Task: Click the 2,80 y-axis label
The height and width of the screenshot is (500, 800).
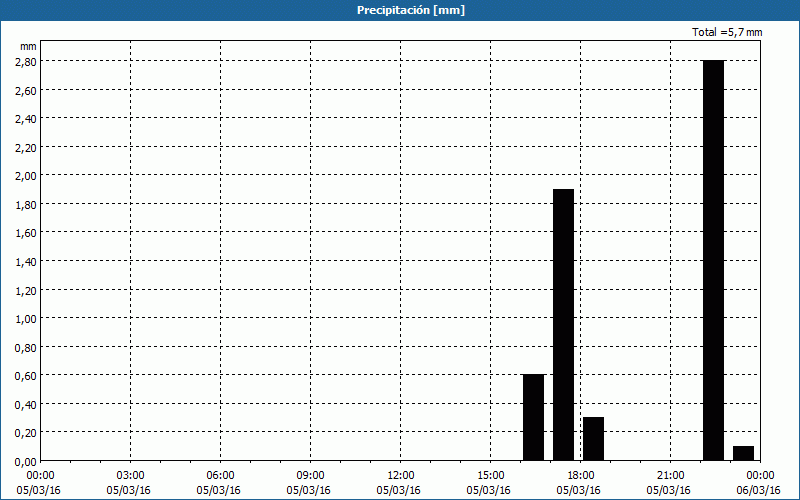Action: tap(28, 61)
